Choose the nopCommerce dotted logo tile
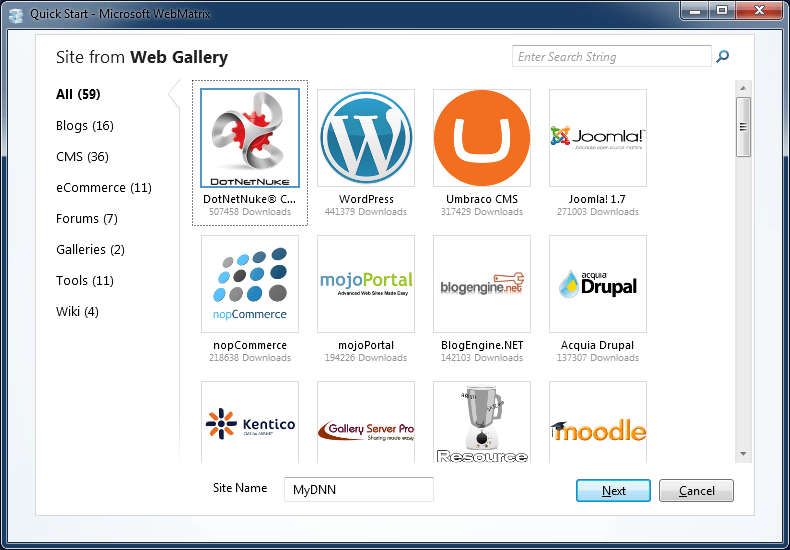The width and height of the screenshot is (790, 550). coord(250,284)
